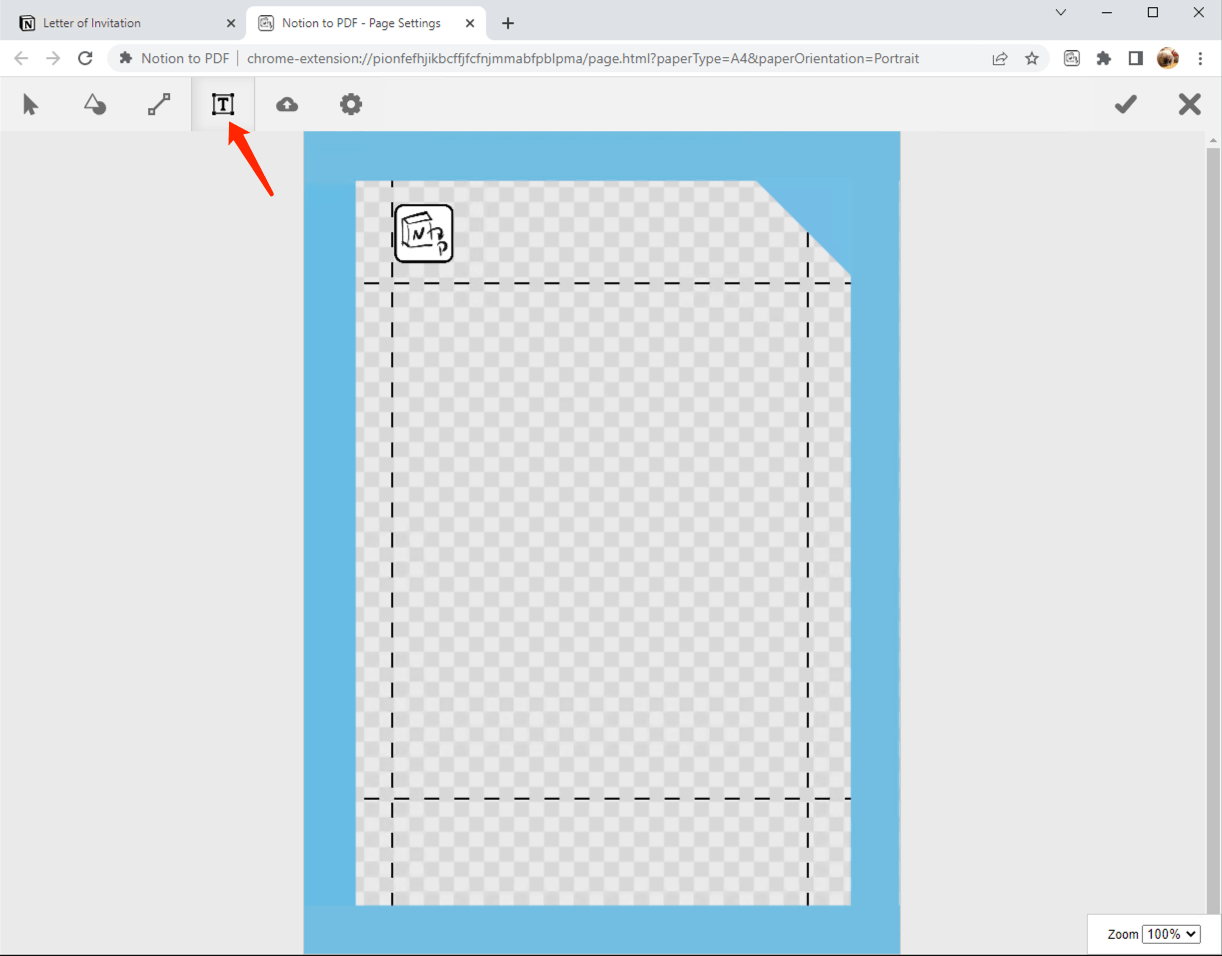The width and height of the screenshot is (1222, 956).
Task: Pick the line connector tool
Action: click(158, 104)
